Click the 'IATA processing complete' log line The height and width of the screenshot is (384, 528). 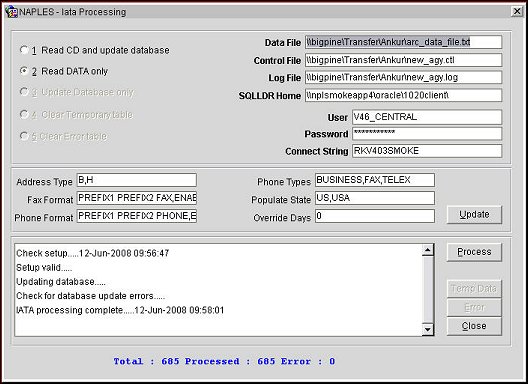point(120,310)
